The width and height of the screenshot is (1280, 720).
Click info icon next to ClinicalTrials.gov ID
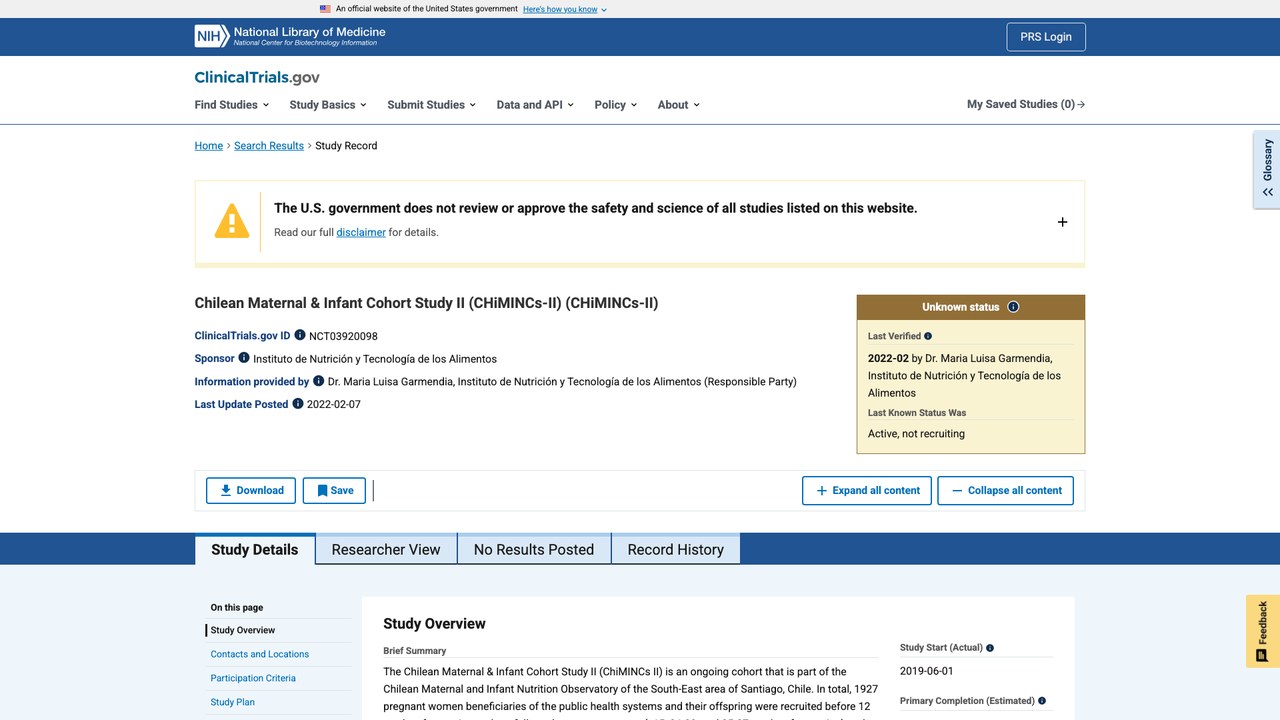click(x=300, y=335)
